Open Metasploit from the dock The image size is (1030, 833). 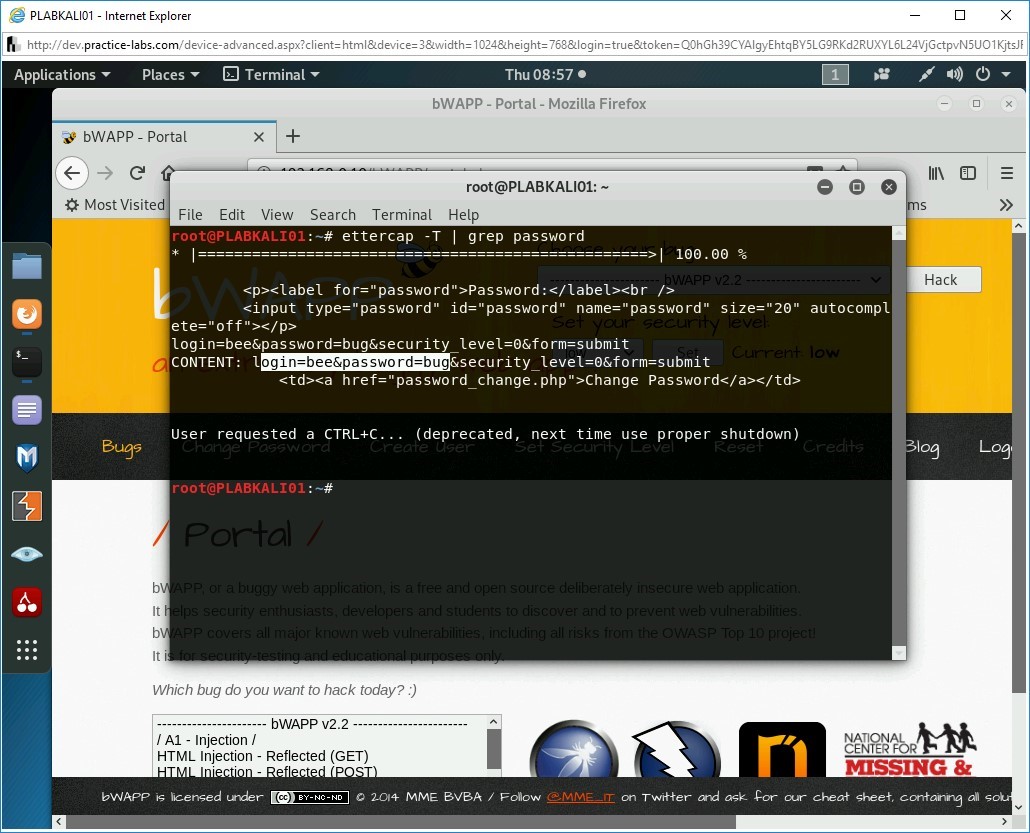click(x=27, y=458)
